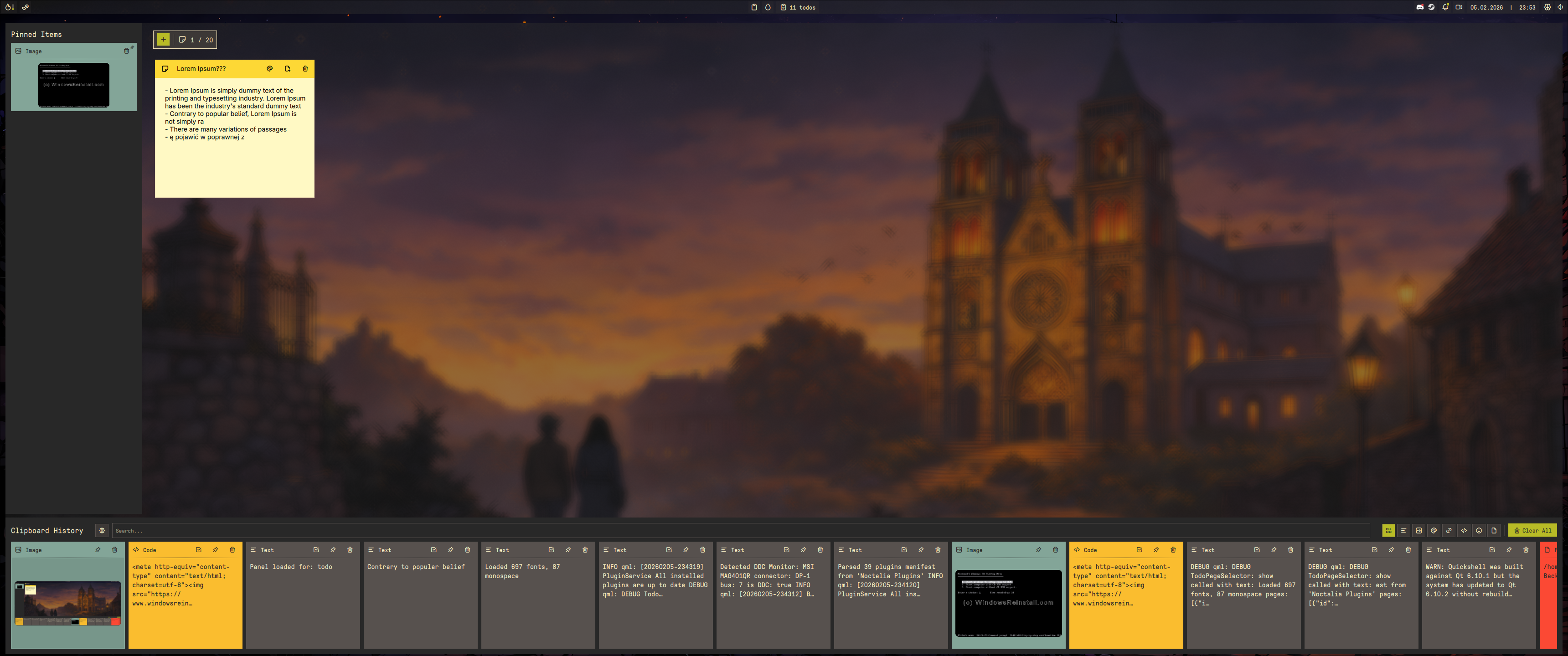1568x656 pixels.
Task: Pin the 'WARN: Quickshell was built' card
Action: (x=1509, y=549)
